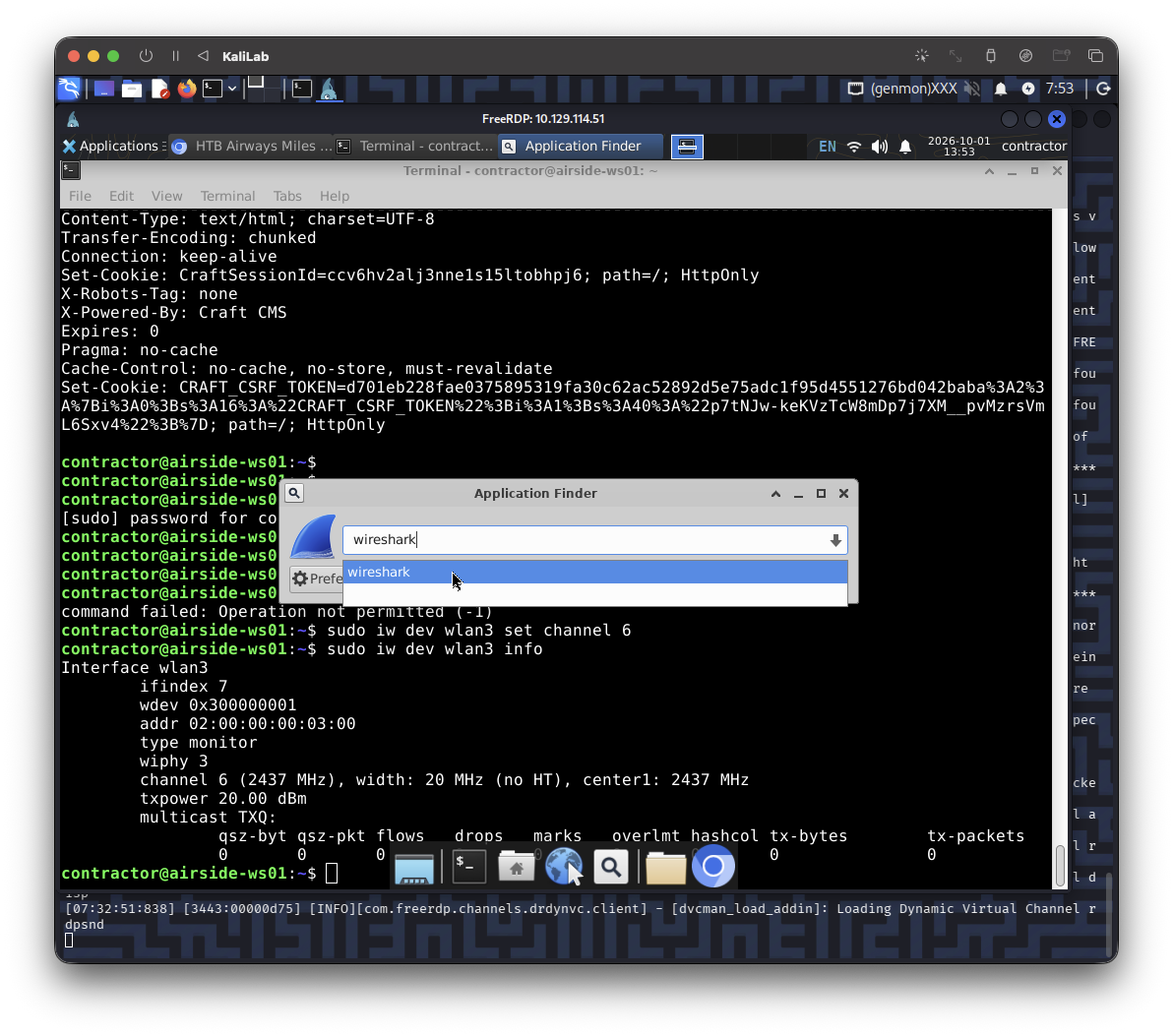The height and width of the screenshot is (1036, 1173).
Task: Open Kali panel notifications bell
Action: [x=1000, y=89]
